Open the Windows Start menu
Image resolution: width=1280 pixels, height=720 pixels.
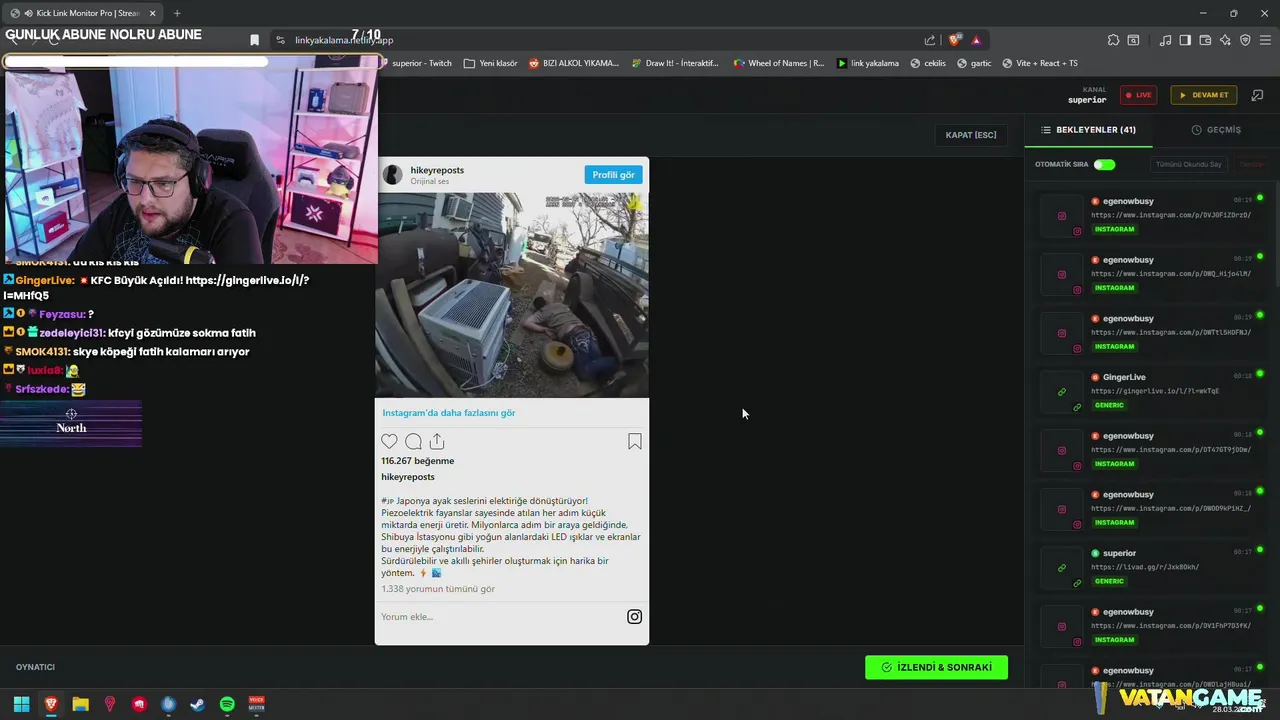(x=21, y=704)
